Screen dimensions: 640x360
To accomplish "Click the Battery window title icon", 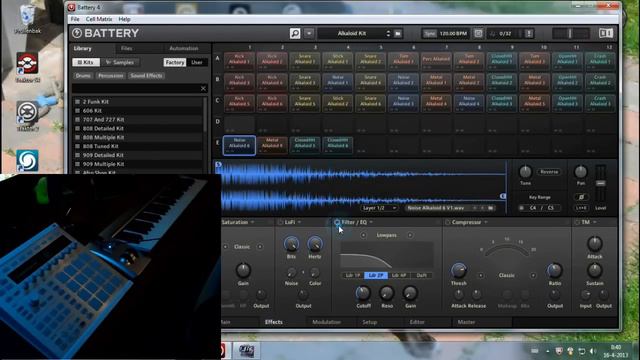I will click(71, 7).
